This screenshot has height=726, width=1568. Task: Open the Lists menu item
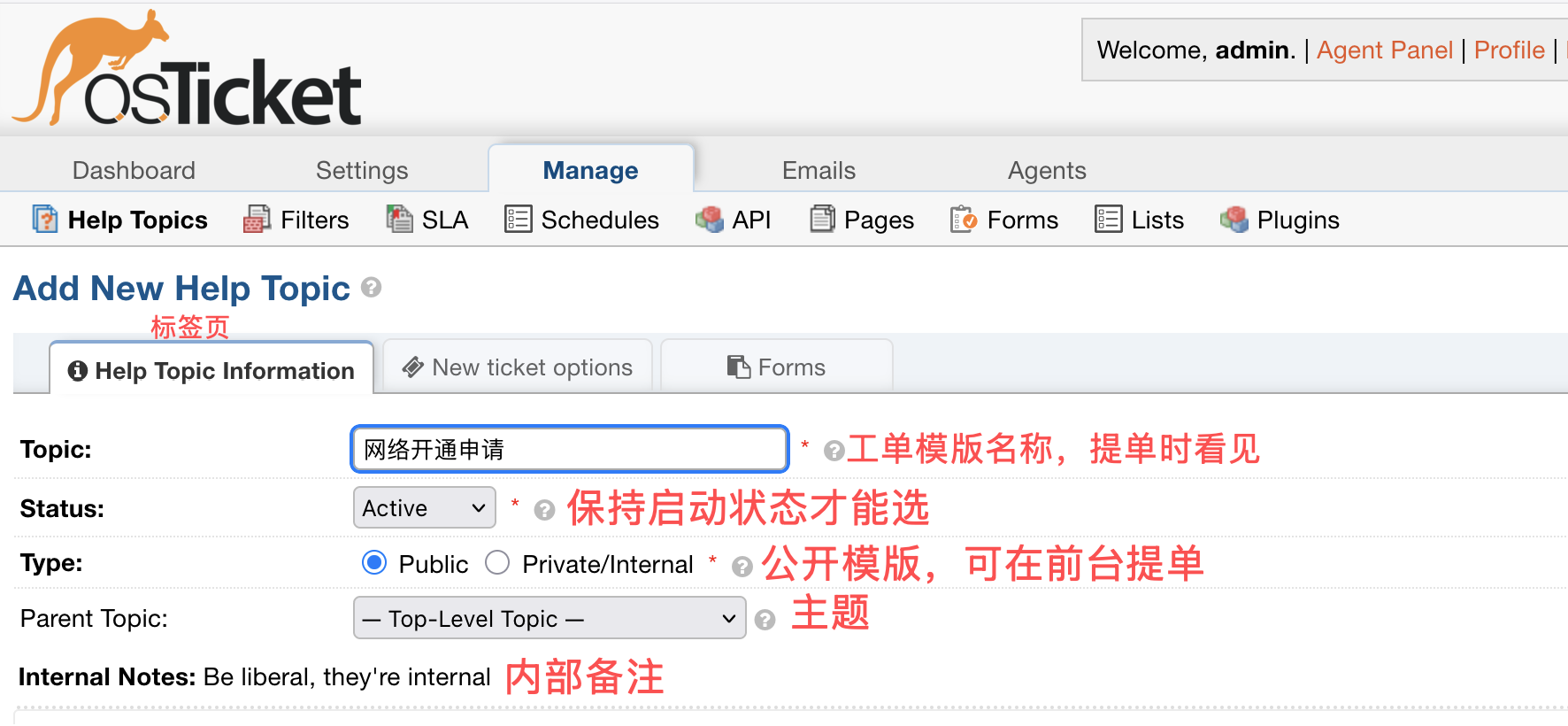tap(1140, 220)
